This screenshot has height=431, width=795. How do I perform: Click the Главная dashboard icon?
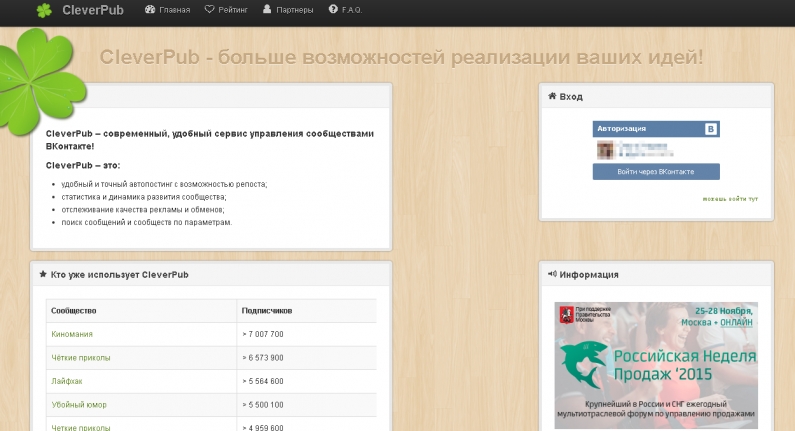click(x=150, y=10)
